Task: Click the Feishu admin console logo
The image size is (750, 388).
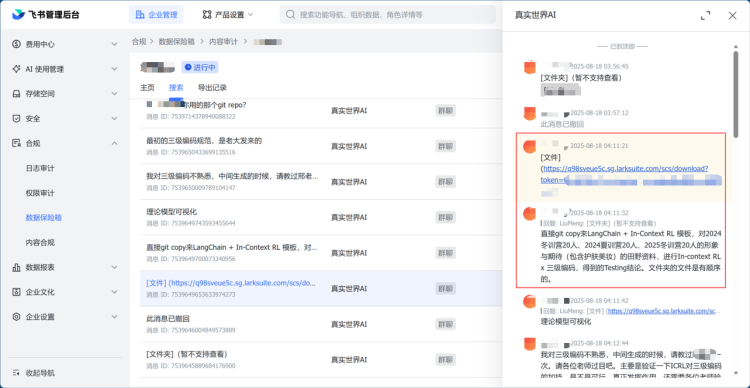Action: (46, 15)
